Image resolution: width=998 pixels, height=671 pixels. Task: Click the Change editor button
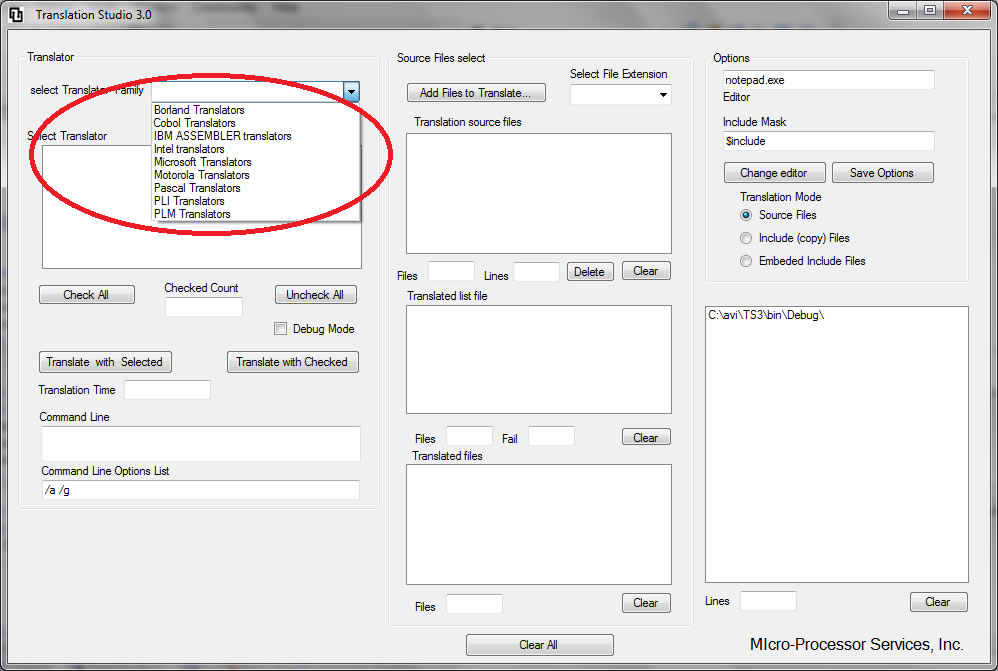tap(775, 173)
